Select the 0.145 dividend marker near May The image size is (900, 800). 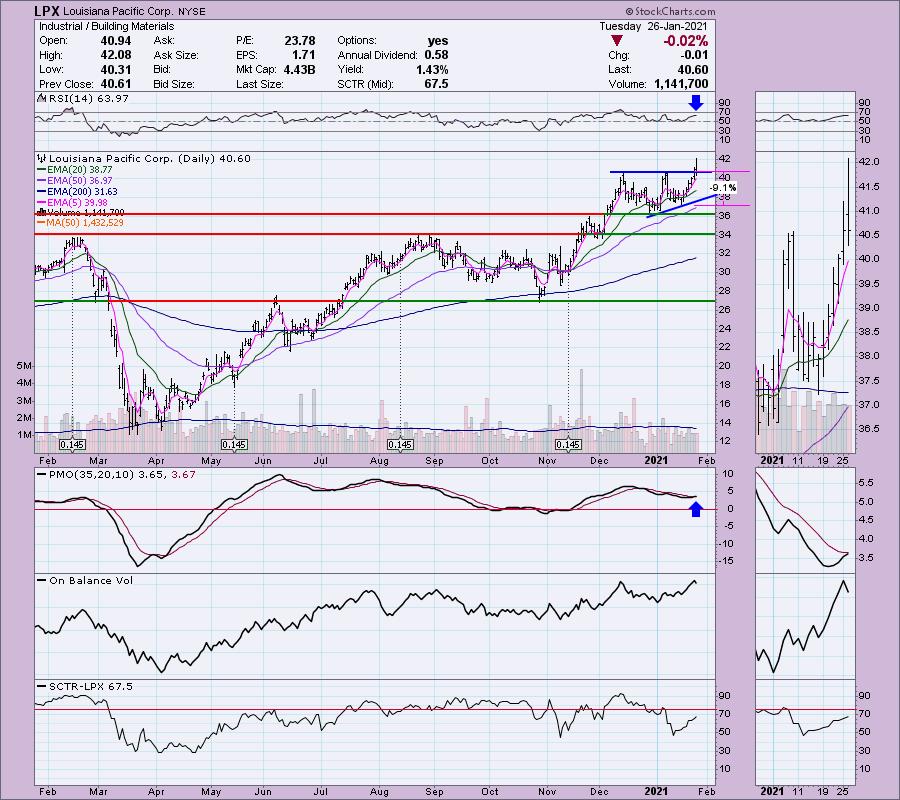(234, 445)
